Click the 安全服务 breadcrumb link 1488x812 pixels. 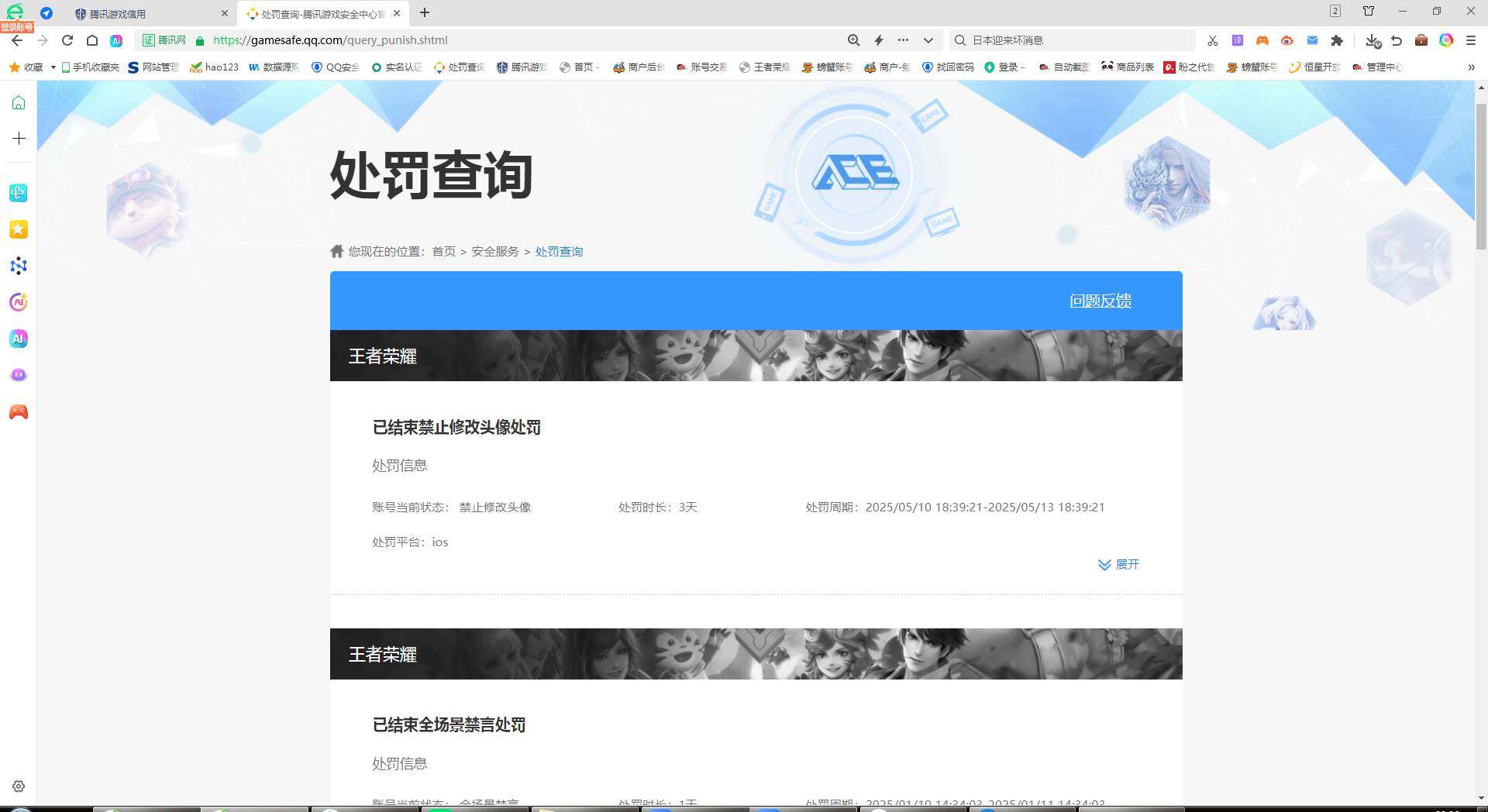tap(495, 252)
